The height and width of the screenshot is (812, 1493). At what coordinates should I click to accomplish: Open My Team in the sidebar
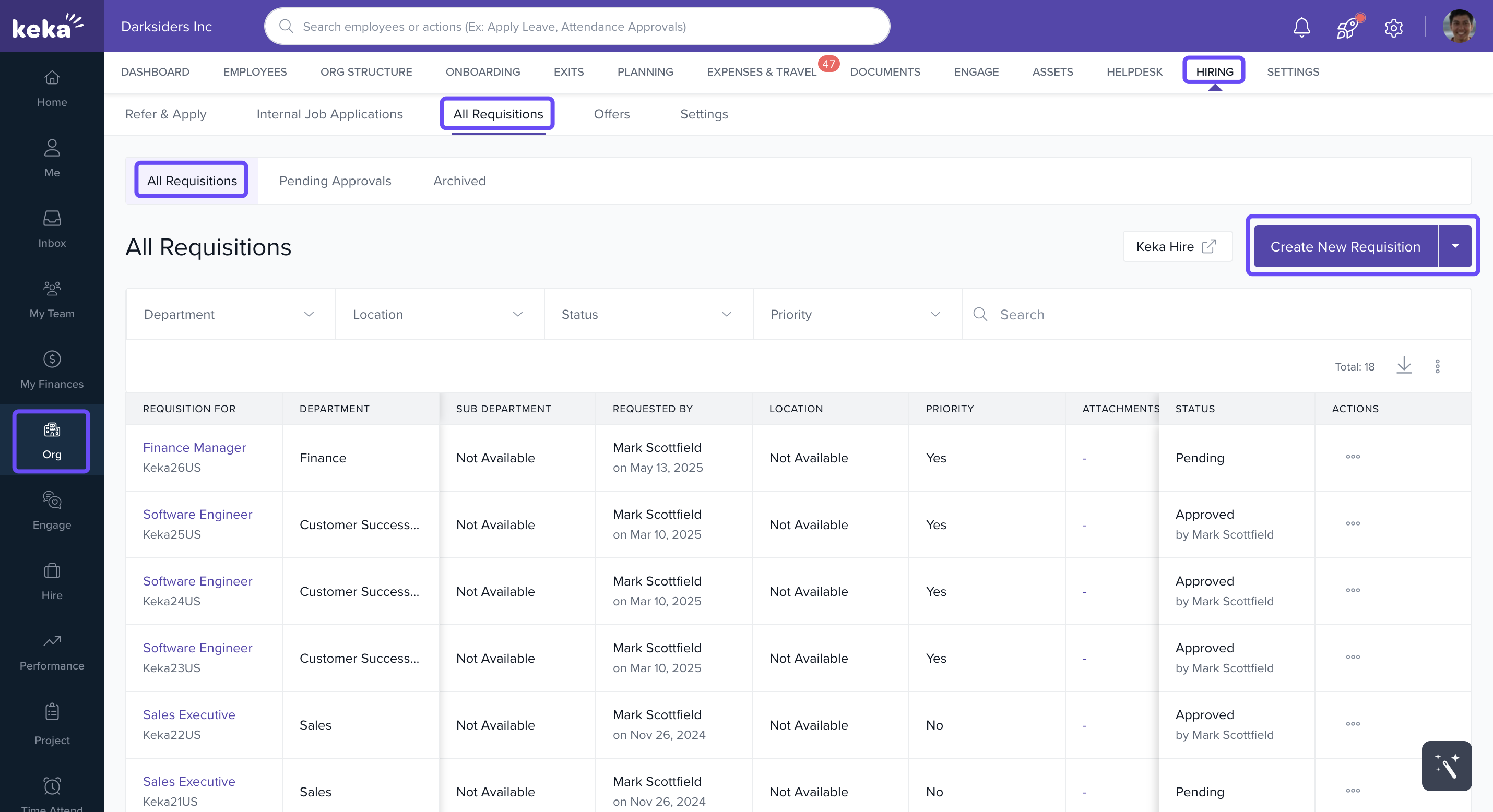pos(52,299)
